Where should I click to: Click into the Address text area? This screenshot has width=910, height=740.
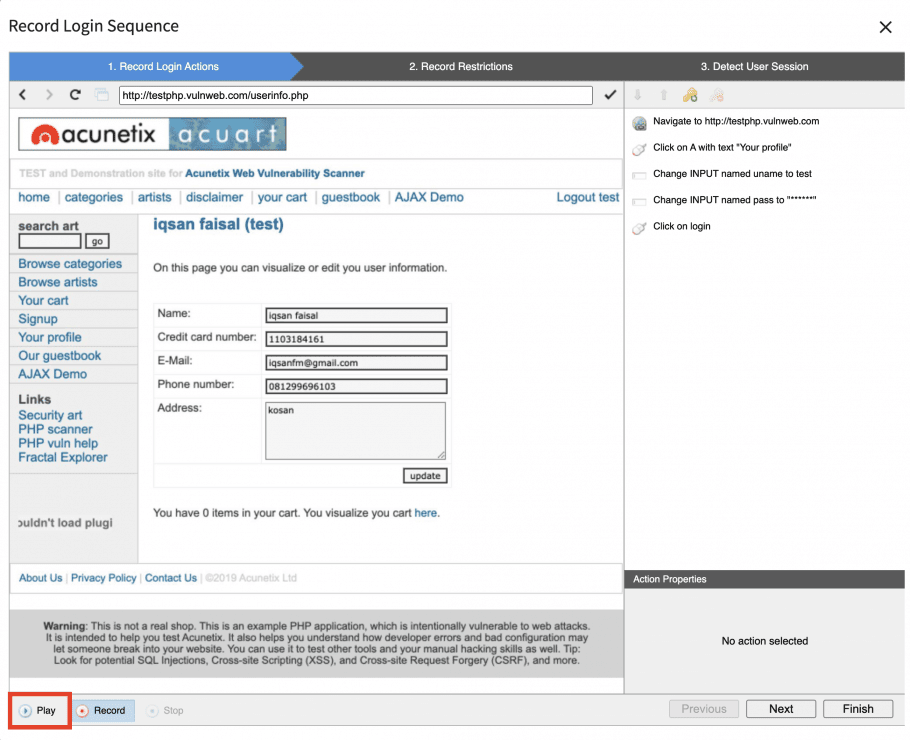click(x=355, y=431)
